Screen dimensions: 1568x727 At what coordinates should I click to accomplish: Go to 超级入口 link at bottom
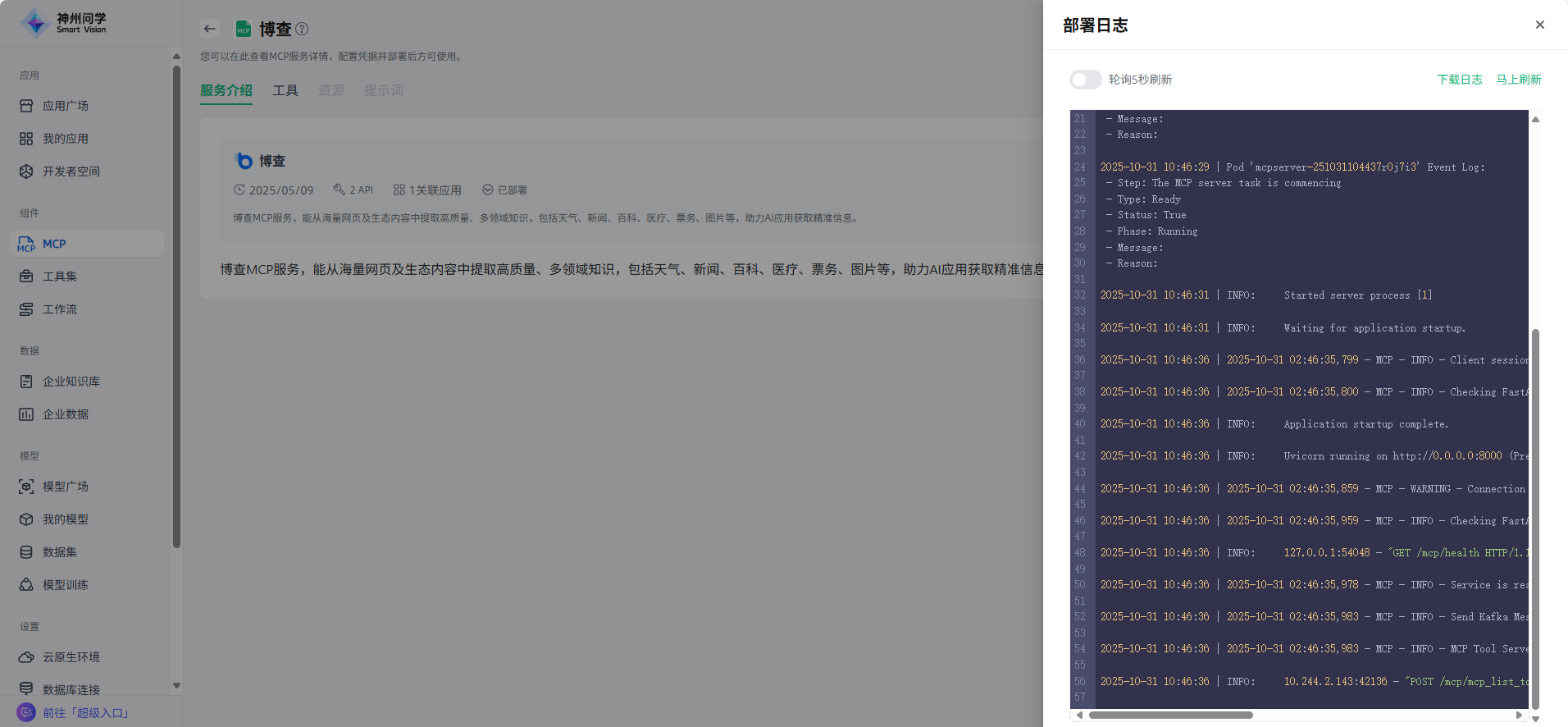(86, 713)
